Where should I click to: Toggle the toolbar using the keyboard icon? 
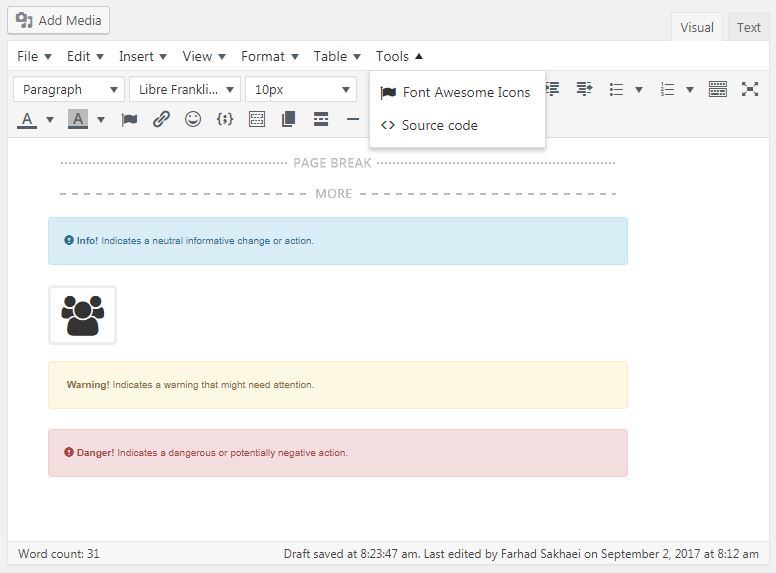coord(718,89)
